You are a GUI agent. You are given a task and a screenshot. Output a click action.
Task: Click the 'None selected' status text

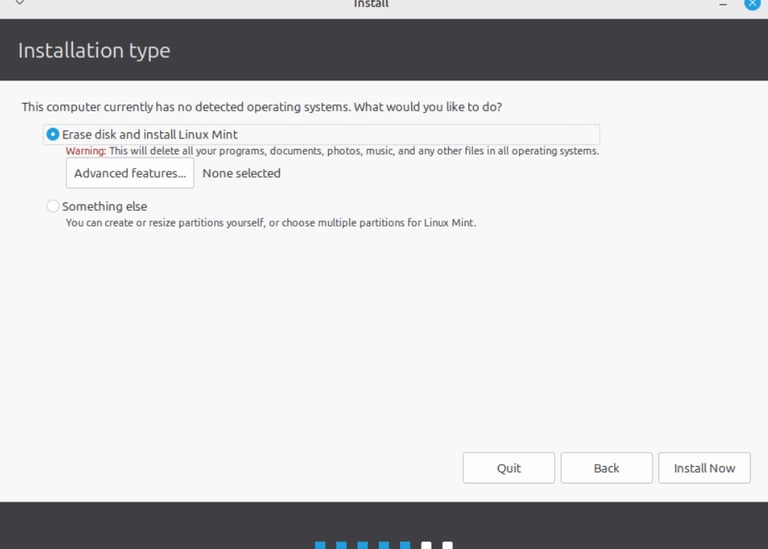click(241, 173)
